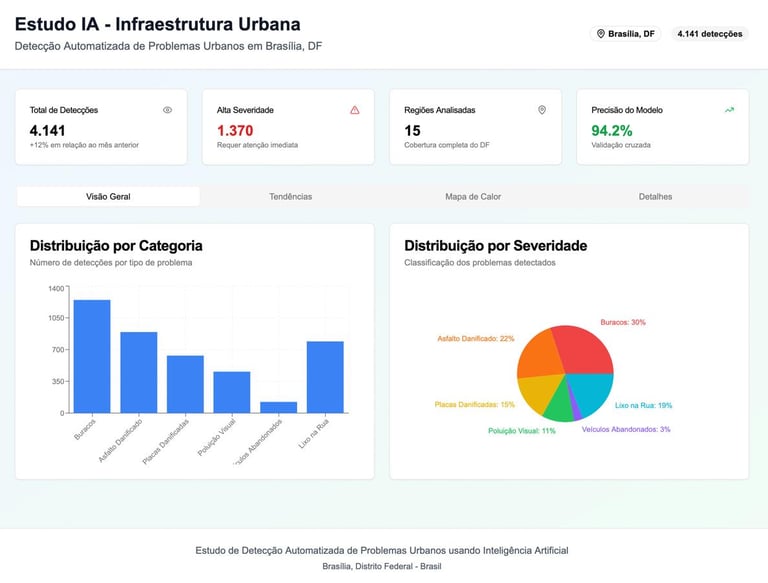Click 'Validação cruzada' text

pos(621,145)
